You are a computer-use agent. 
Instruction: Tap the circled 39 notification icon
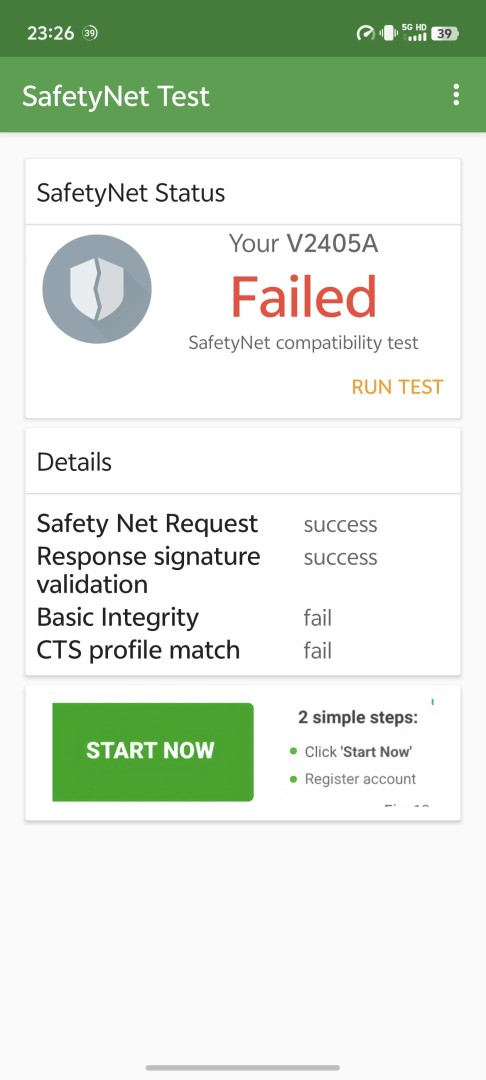[89, 33]
